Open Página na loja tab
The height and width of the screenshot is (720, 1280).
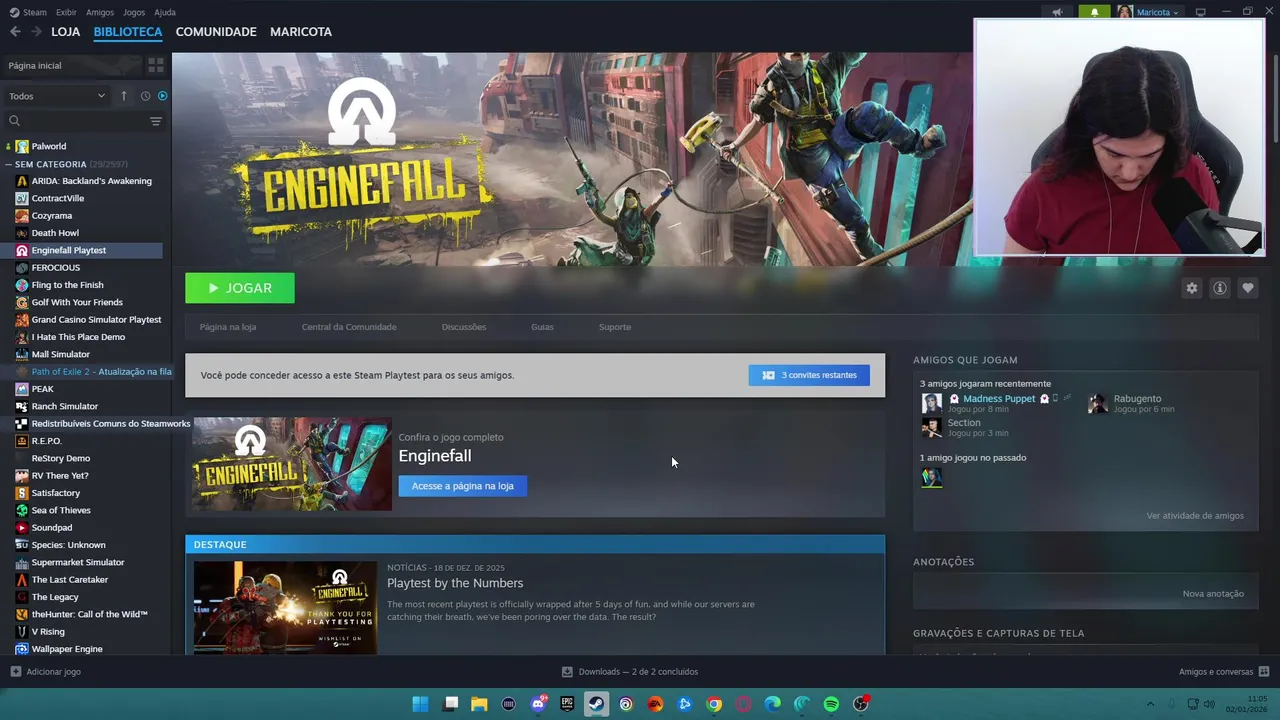[228, 327]
